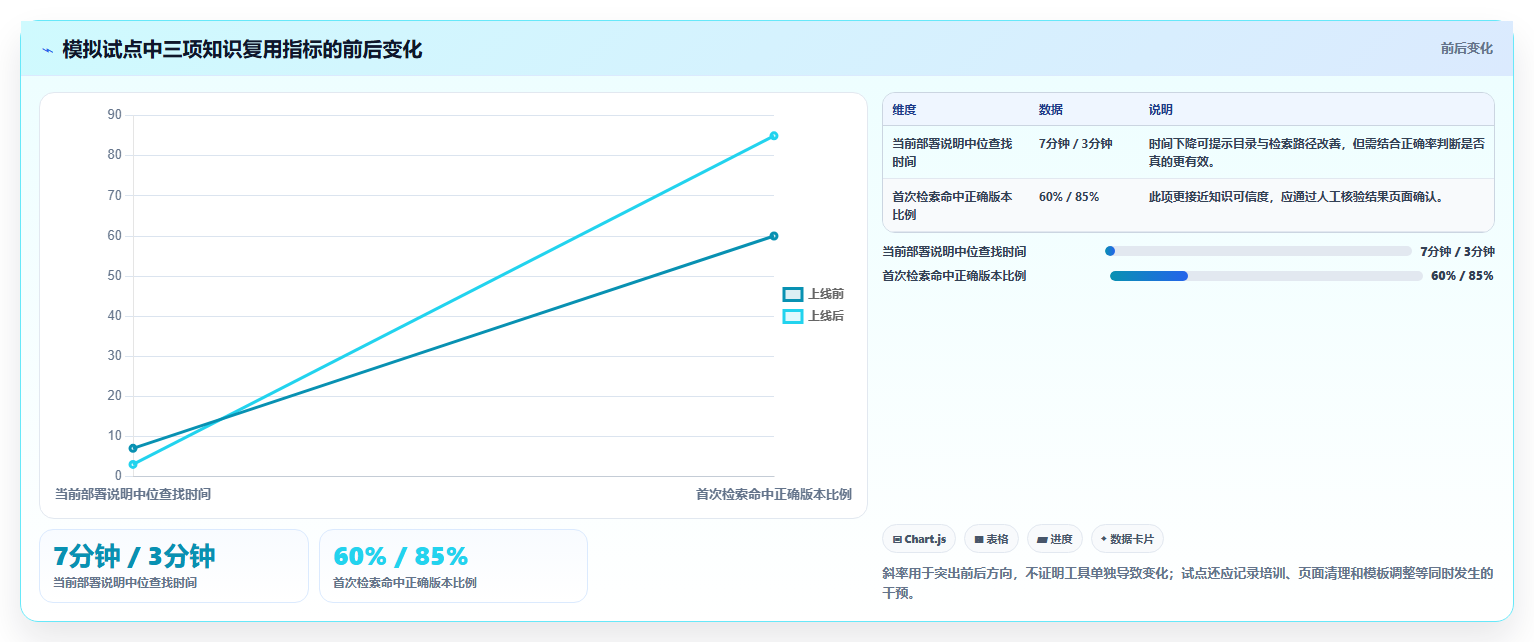
Task: Click the explanation starting 时间下降可提示目录
Action: tap(1317, 153)
